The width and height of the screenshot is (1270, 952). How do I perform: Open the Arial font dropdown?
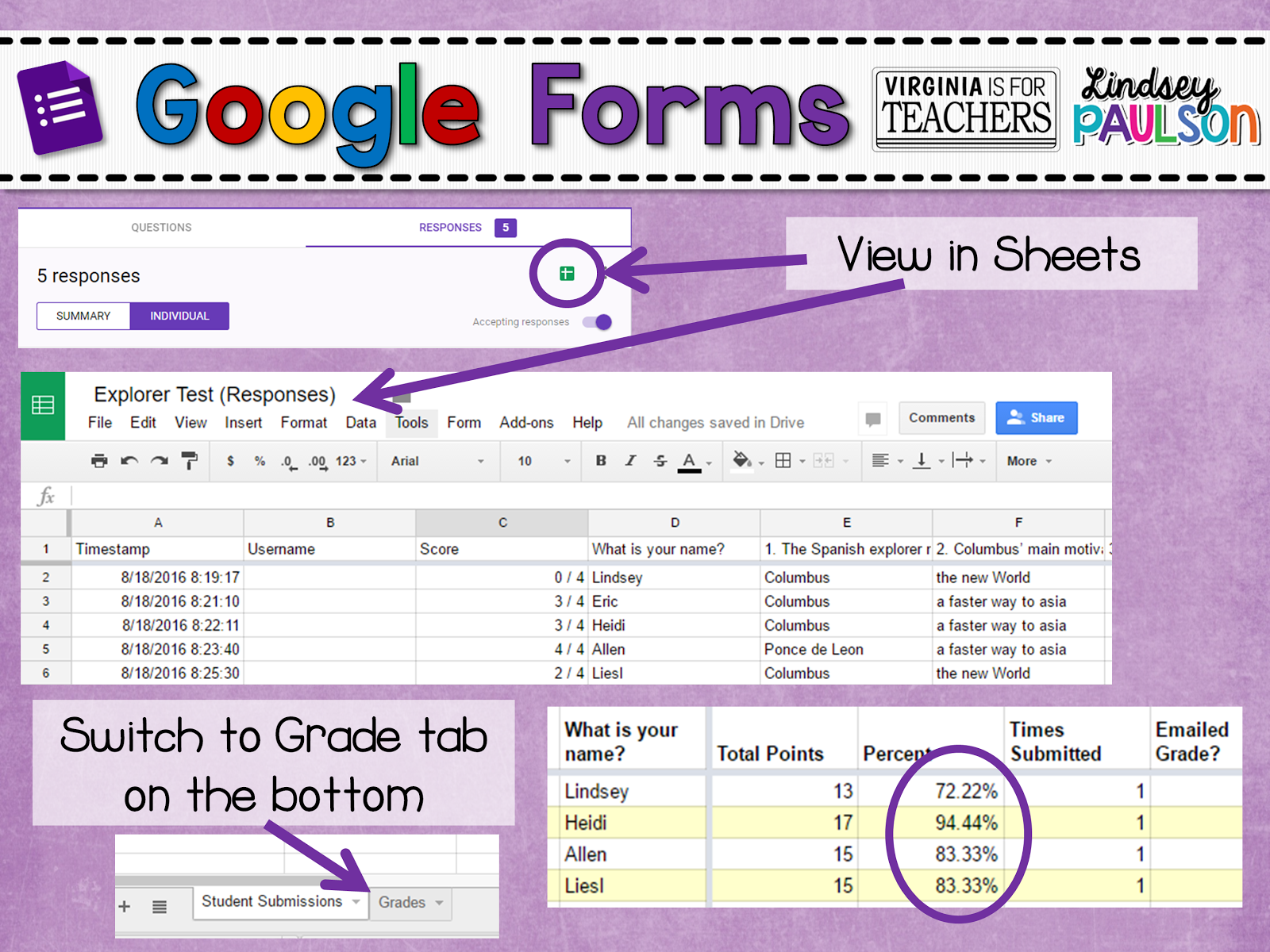pos(437,461)
